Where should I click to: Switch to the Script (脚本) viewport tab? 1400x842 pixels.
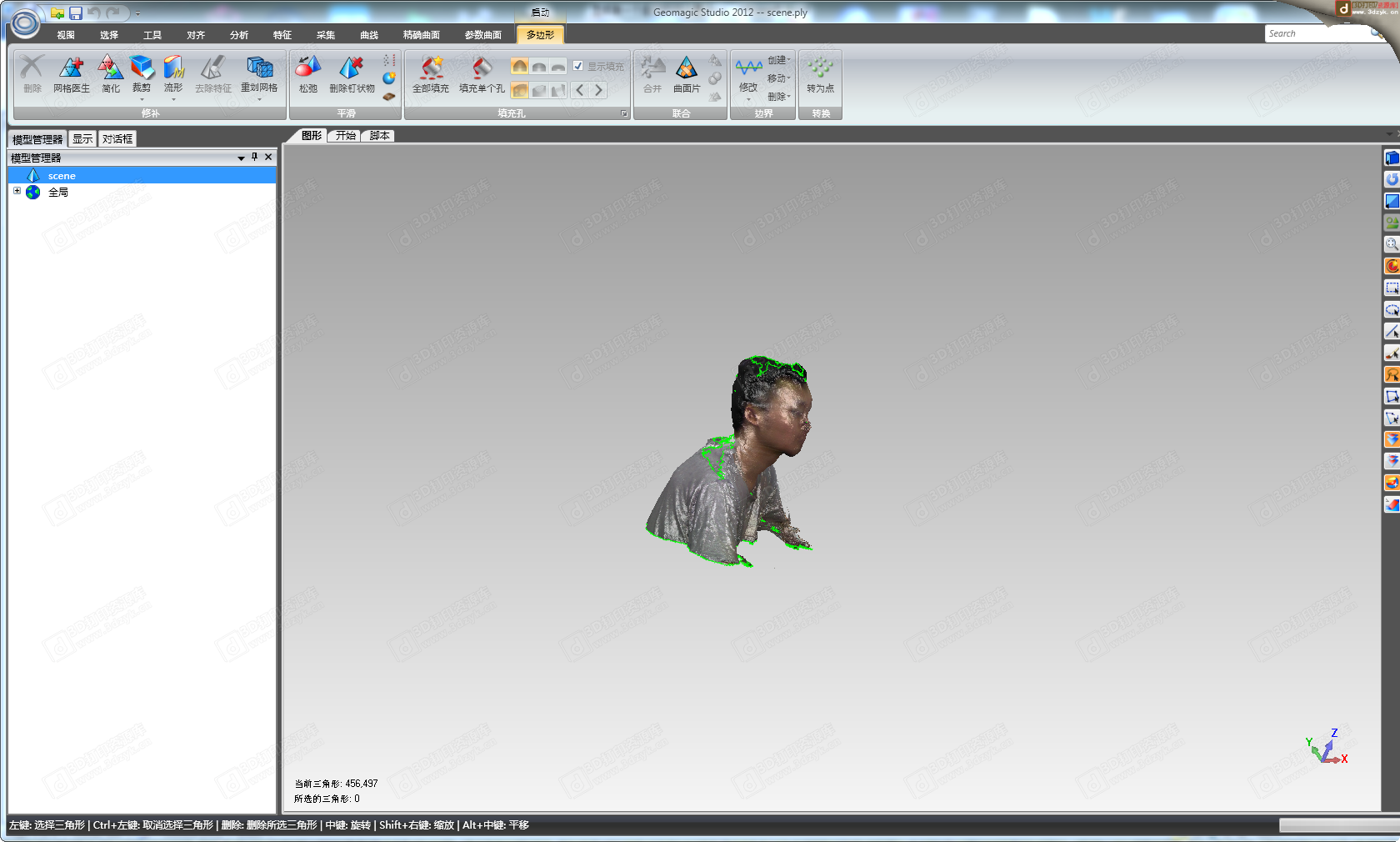pyautogui.click(x=379, y=136)
